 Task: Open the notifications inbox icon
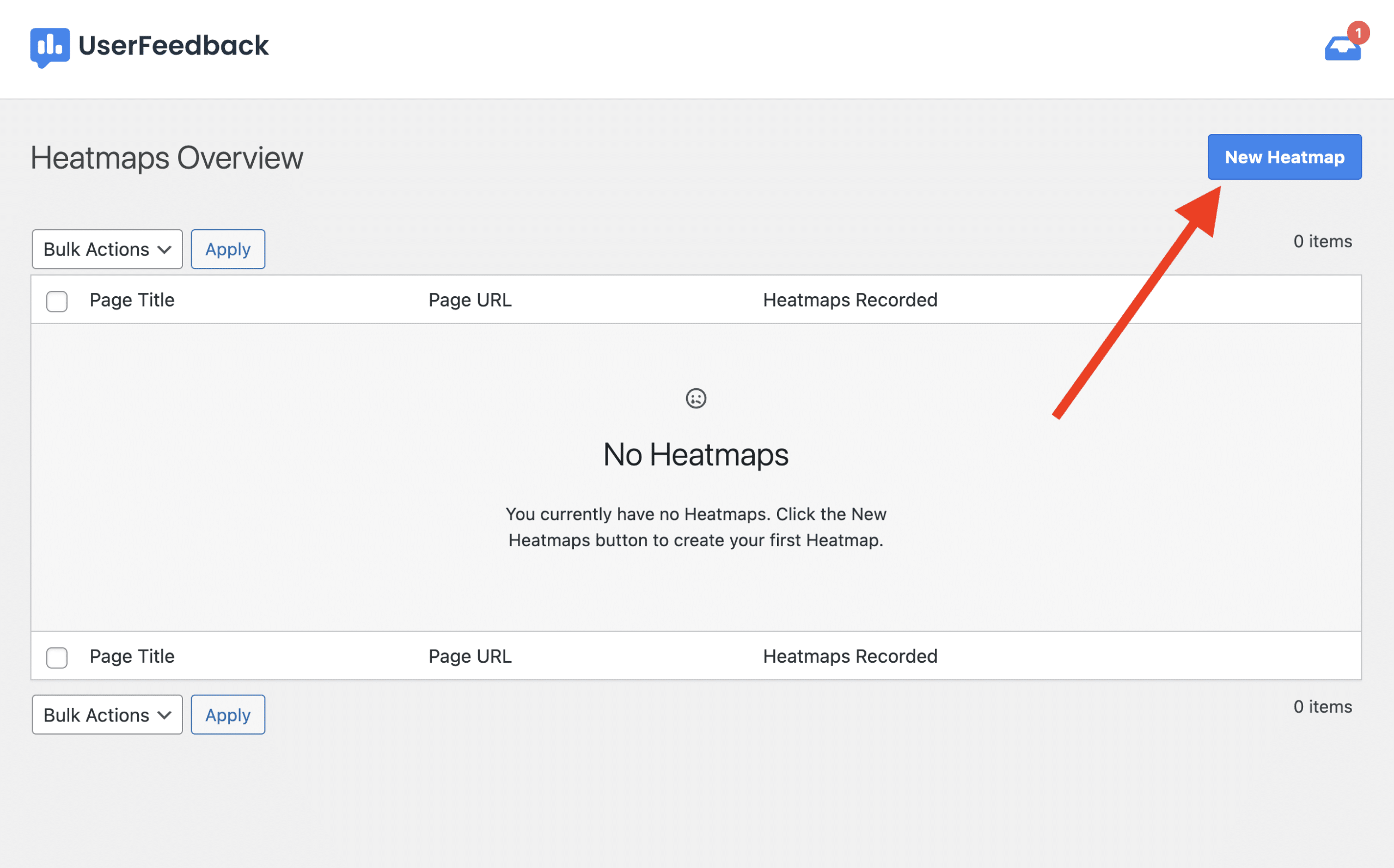(1341, 50)
